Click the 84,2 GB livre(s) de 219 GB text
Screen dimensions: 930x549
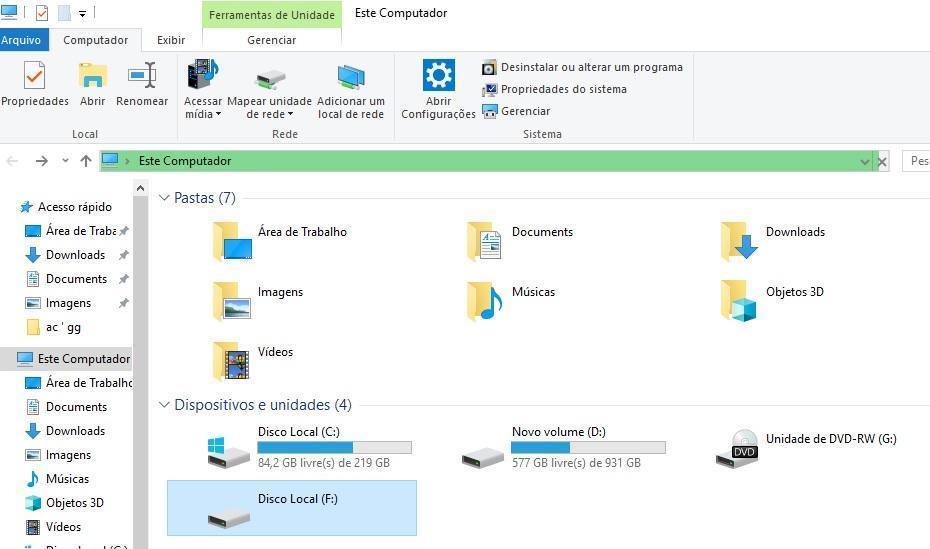click(324, 463)
